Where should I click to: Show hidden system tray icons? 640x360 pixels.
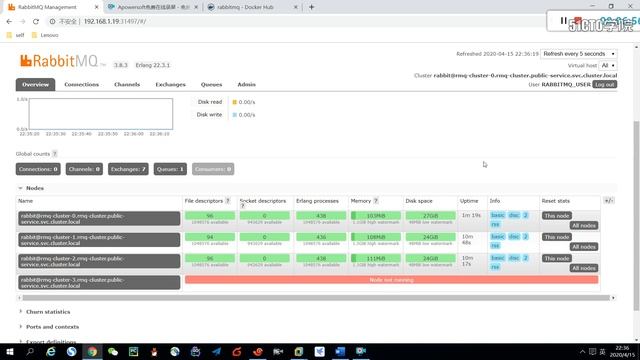pos(582,351)
